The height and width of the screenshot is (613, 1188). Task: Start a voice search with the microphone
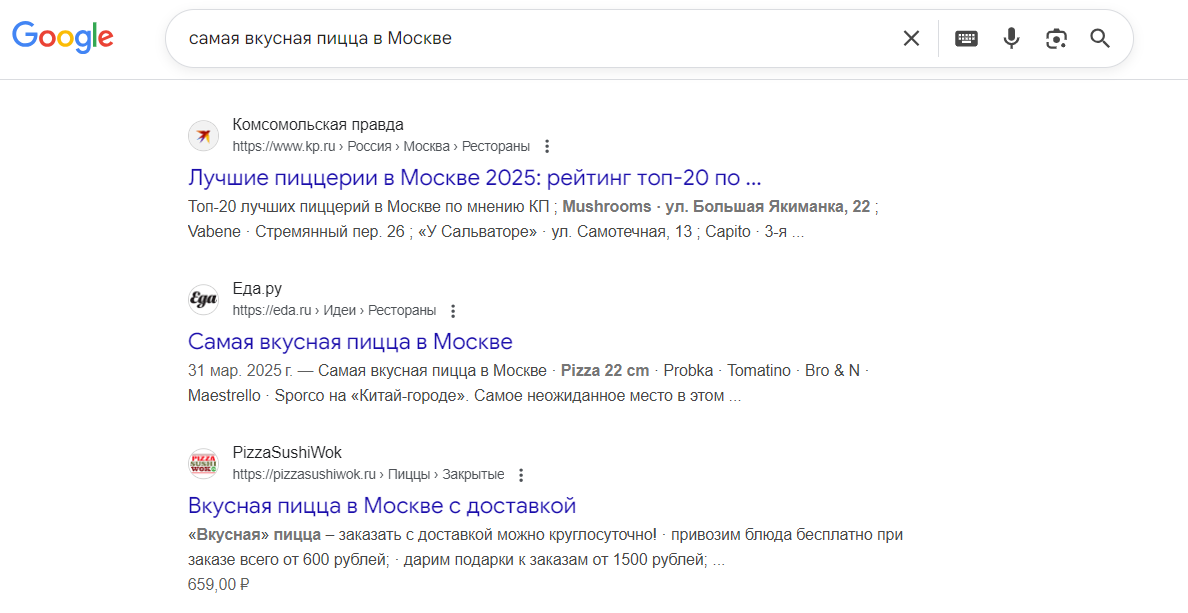[1011, 38]
